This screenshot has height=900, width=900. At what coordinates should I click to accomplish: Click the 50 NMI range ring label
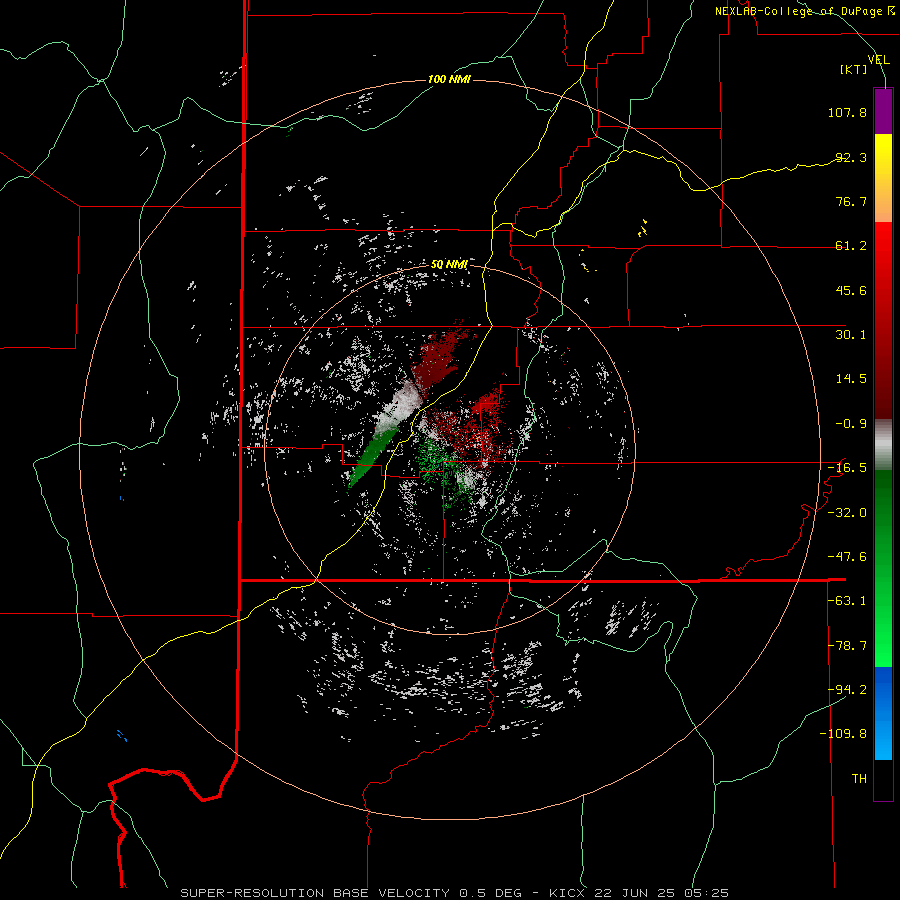(x=449, y=265)
